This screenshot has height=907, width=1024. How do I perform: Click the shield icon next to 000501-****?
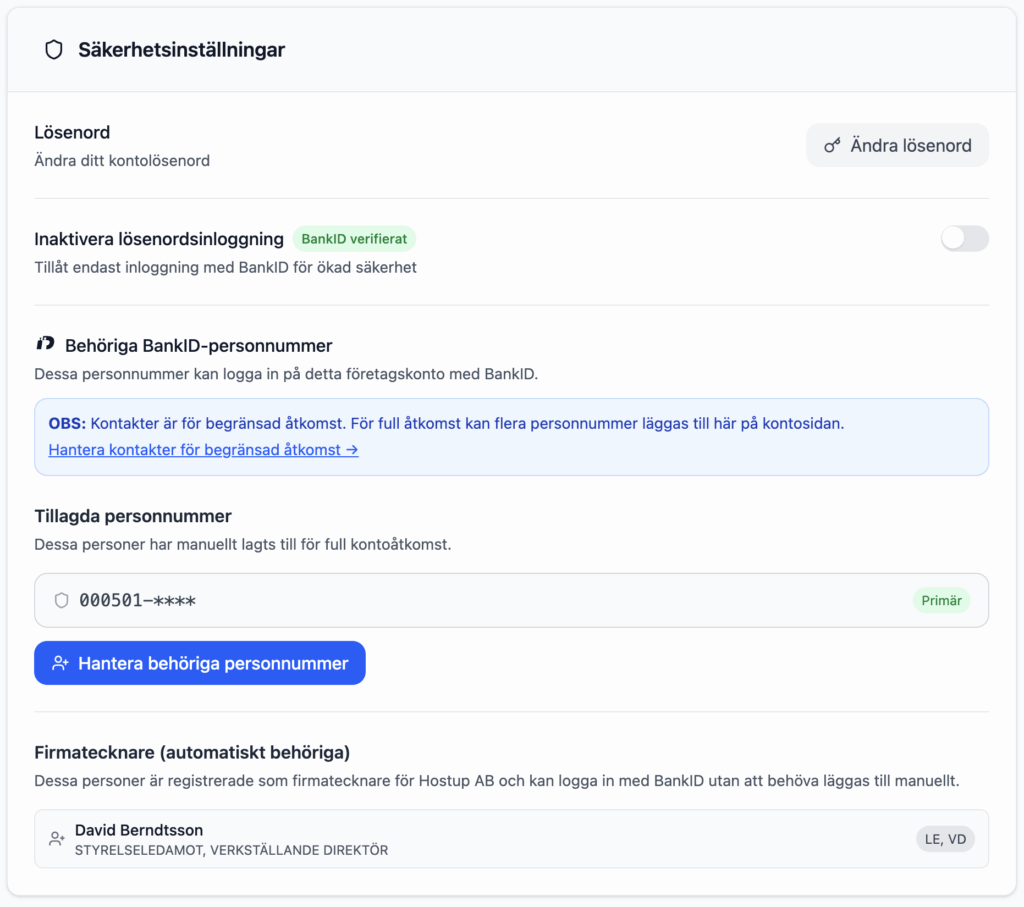62,600
